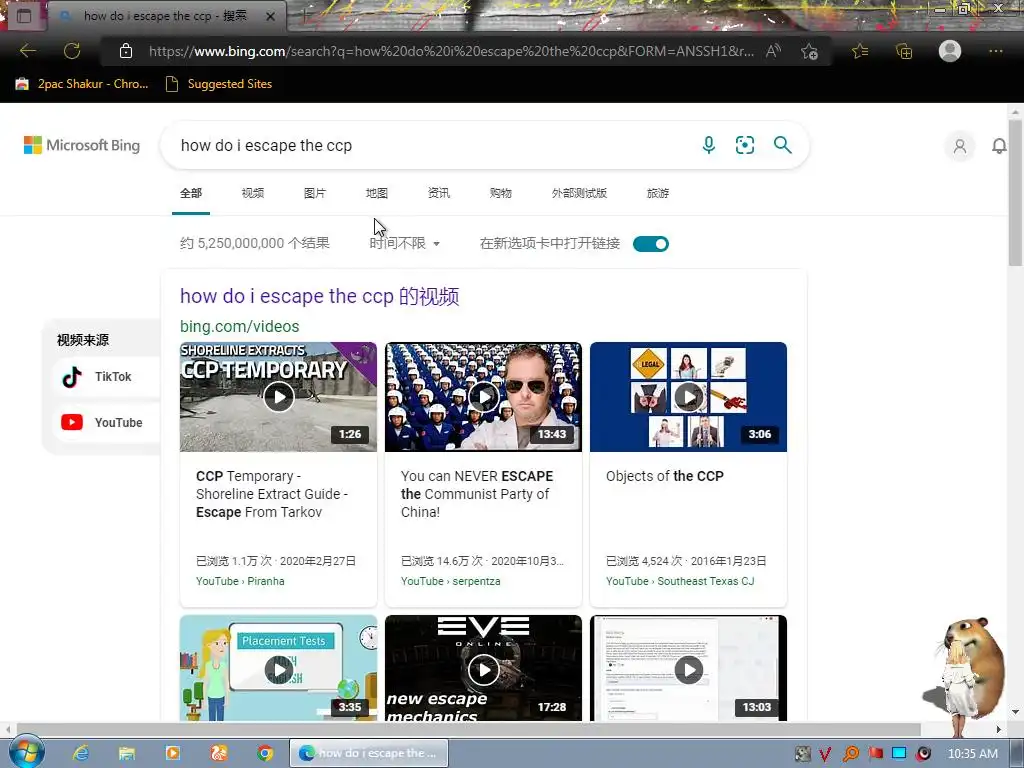Click the magnifier search icon
1024x768 pixels.
pyautogui.click(x=782, y=145)
